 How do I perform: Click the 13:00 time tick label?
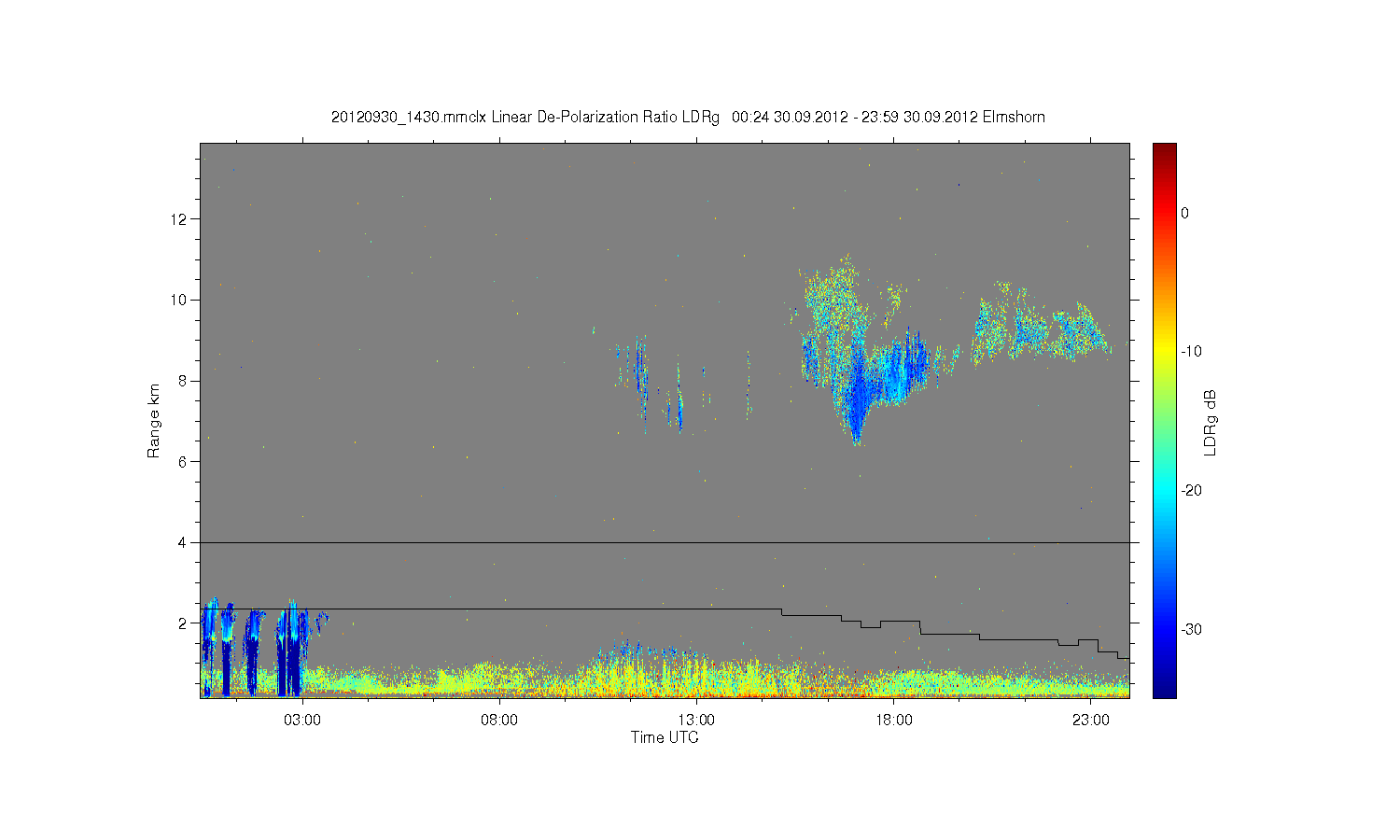click(x=696, y=721)
